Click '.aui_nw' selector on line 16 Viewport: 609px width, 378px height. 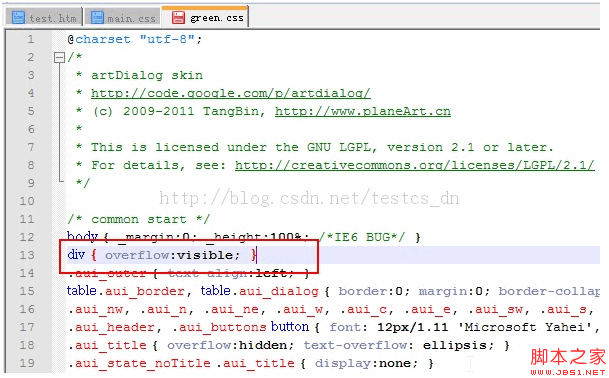[96, 310]
